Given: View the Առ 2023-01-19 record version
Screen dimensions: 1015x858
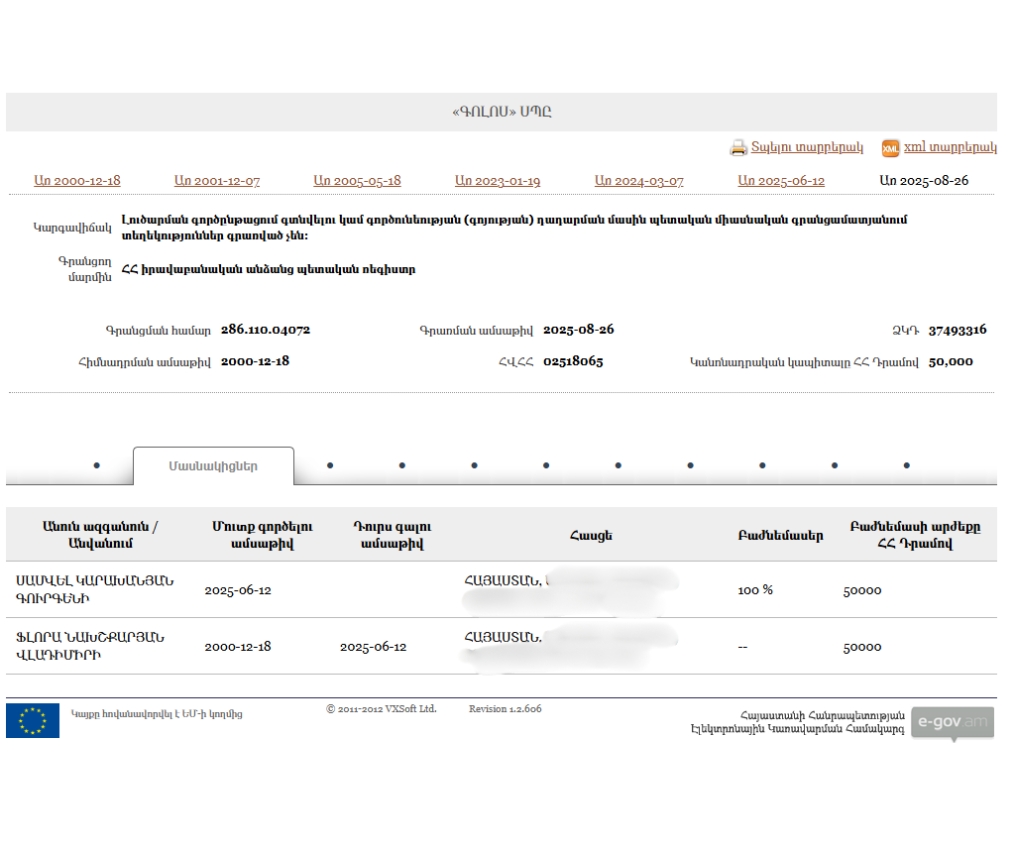Looking at the screenshot, I should [x=497, y=181].
